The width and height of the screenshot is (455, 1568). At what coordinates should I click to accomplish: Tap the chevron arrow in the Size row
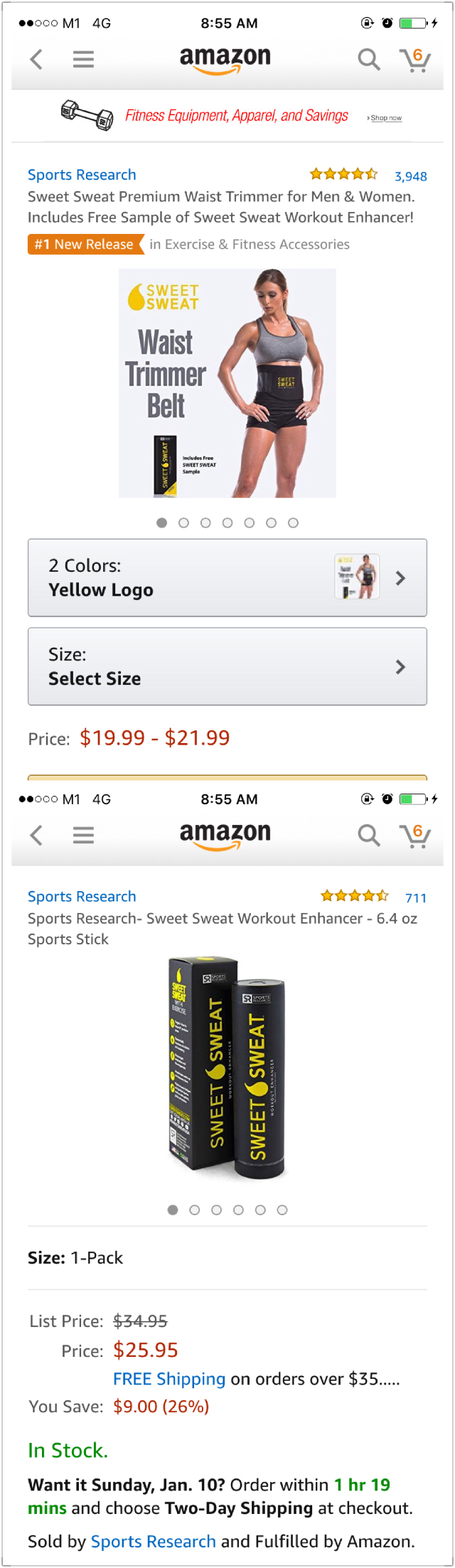click(400, 666)
